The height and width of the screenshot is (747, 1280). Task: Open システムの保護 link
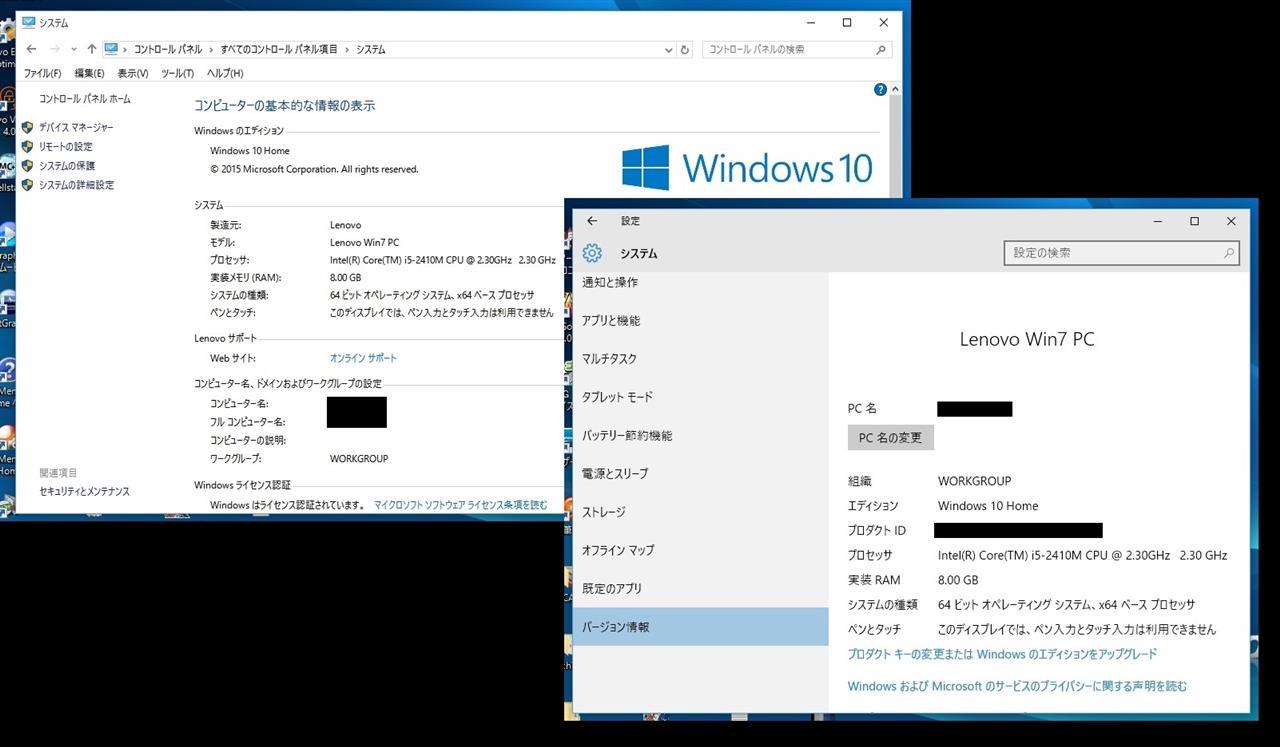click(x=67, y=165)
